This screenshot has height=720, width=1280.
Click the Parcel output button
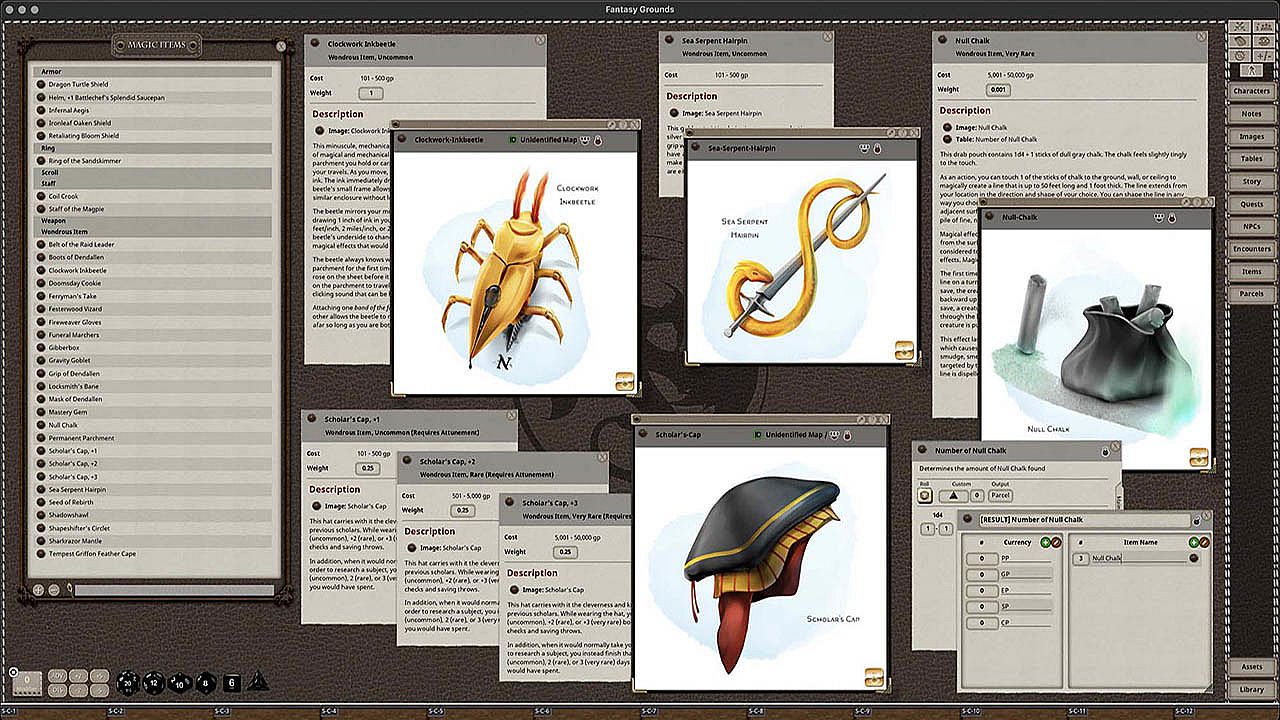click(x=1000, y=495)
